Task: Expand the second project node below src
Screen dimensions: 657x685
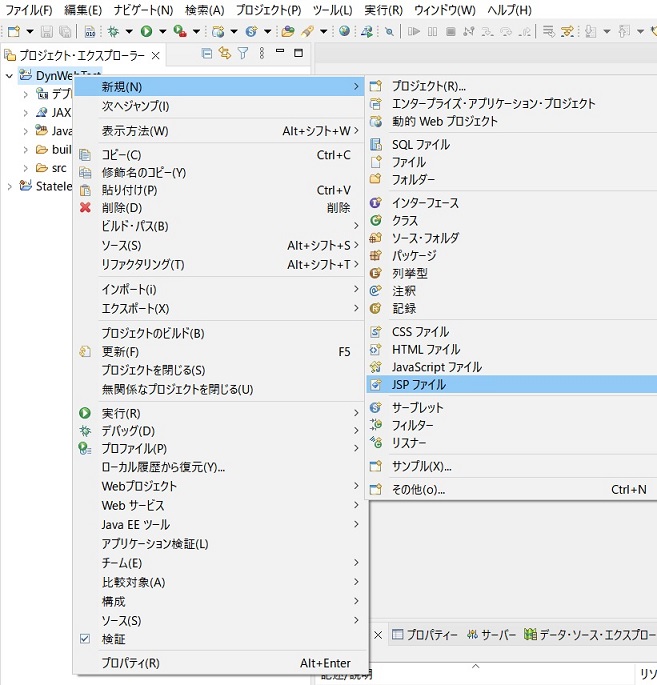Action: coord(10,186)
